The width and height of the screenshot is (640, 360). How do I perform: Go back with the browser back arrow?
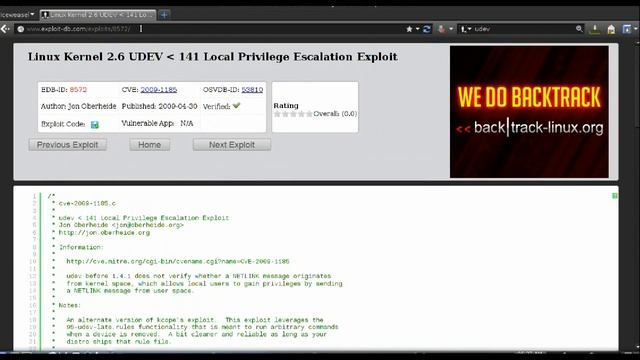point(5,29)
